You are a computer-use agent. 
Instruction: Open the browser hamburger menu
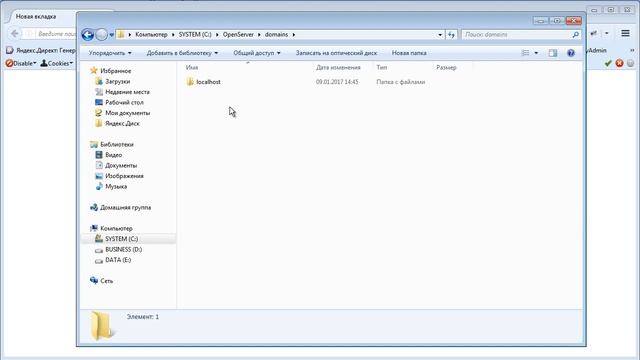pos(625,33)
